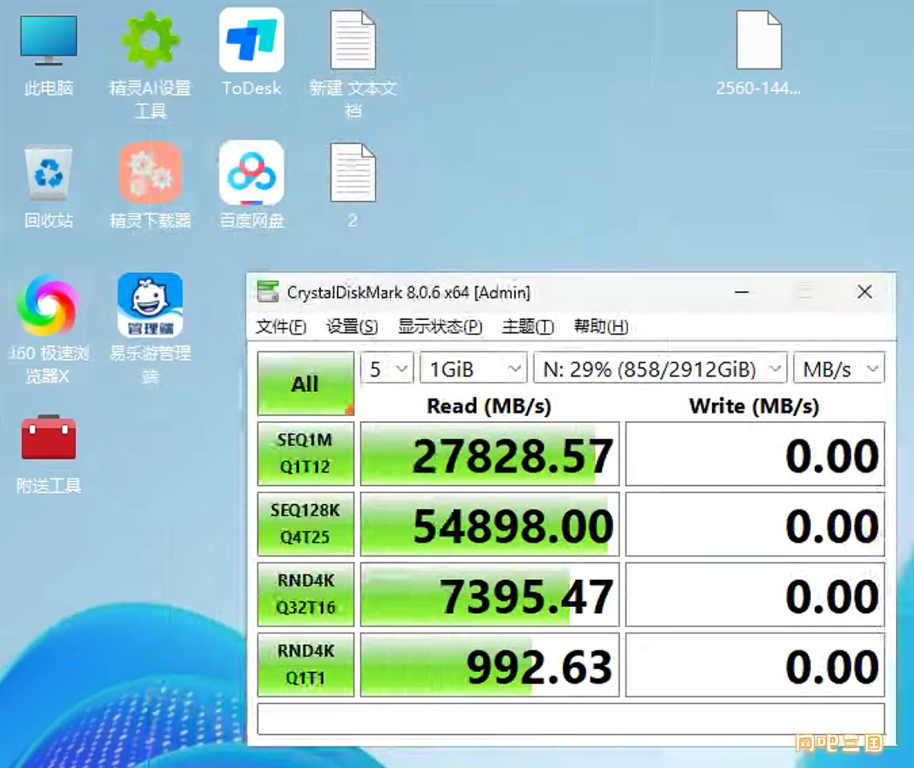Expand the N: drive selection dropdown

coord(661,369)
